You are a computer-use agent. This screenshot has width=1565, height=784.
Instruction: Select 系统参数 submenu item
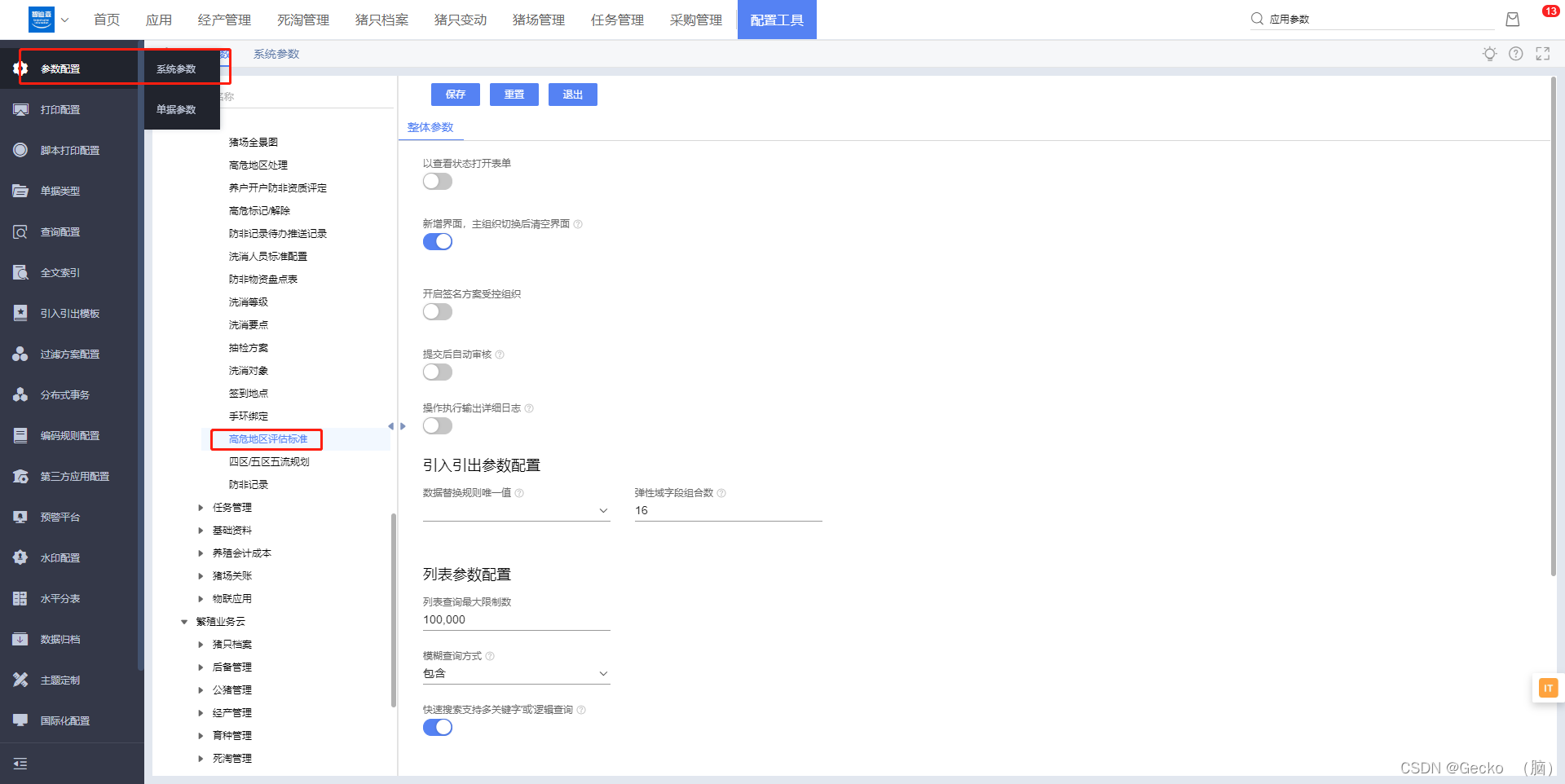(176, 69)
